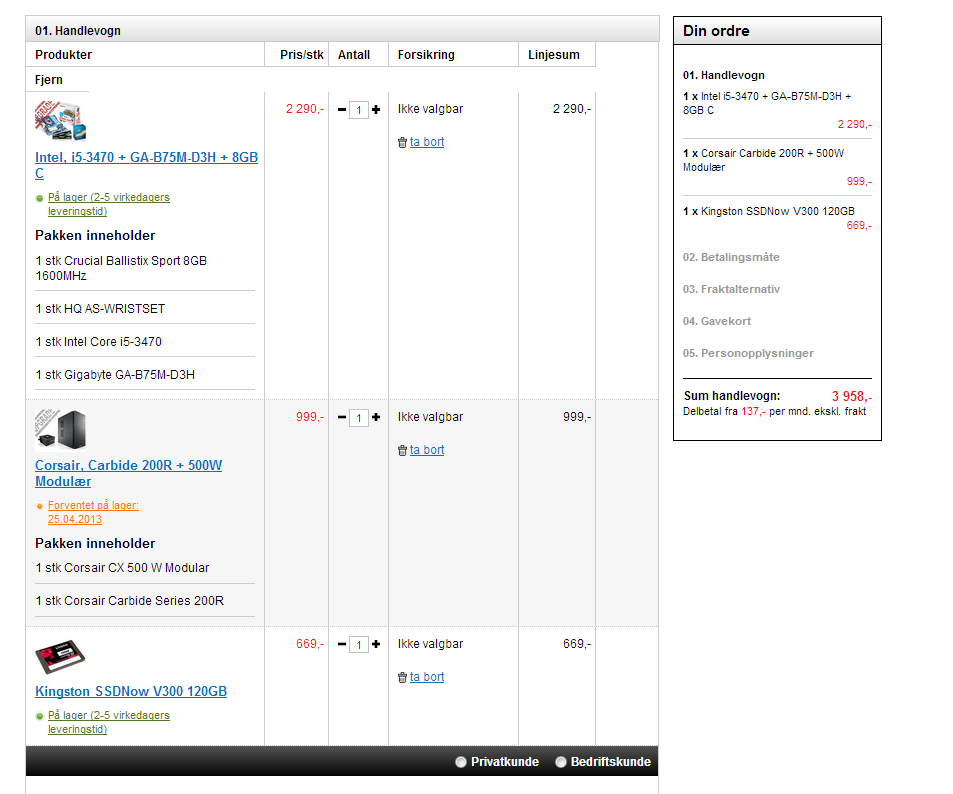Click Linjesum 2 290,- for Intel bundle
The image size is (953, 794).
tap(571, 109)
